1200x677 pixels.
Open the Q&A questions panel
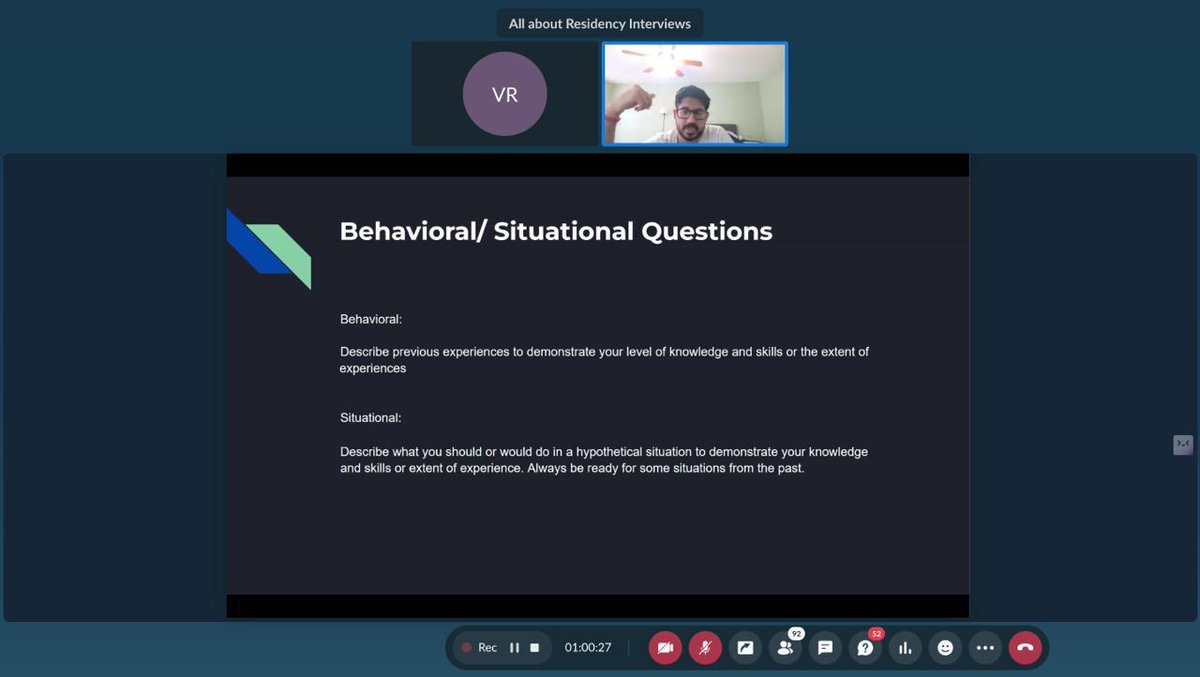pos(865,648)
